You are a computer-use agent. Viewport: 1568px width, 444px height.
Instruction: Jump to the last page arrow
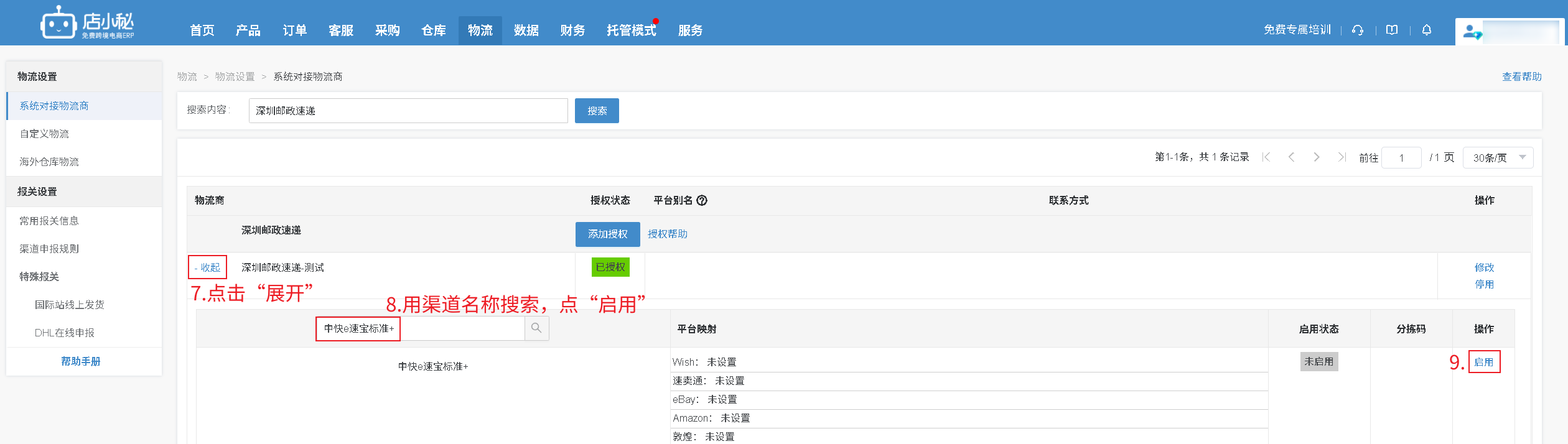pyautogui.click(x=1342, y=157)
